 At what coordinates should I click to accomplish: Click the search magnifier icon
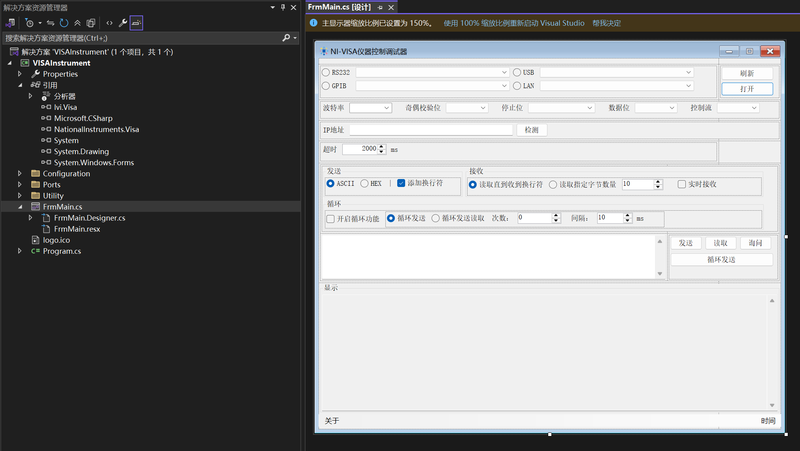(286, 38)
